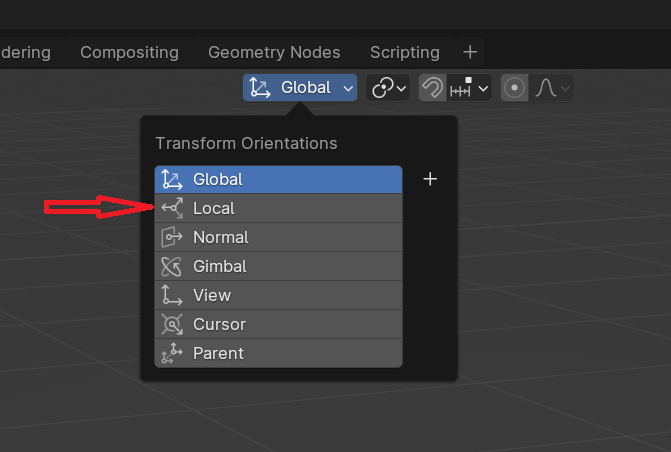The width and height of the screenshot is (671, 452).
Task: Open the Proportional Editing Falloff dropdown
Action: [552, 88]
